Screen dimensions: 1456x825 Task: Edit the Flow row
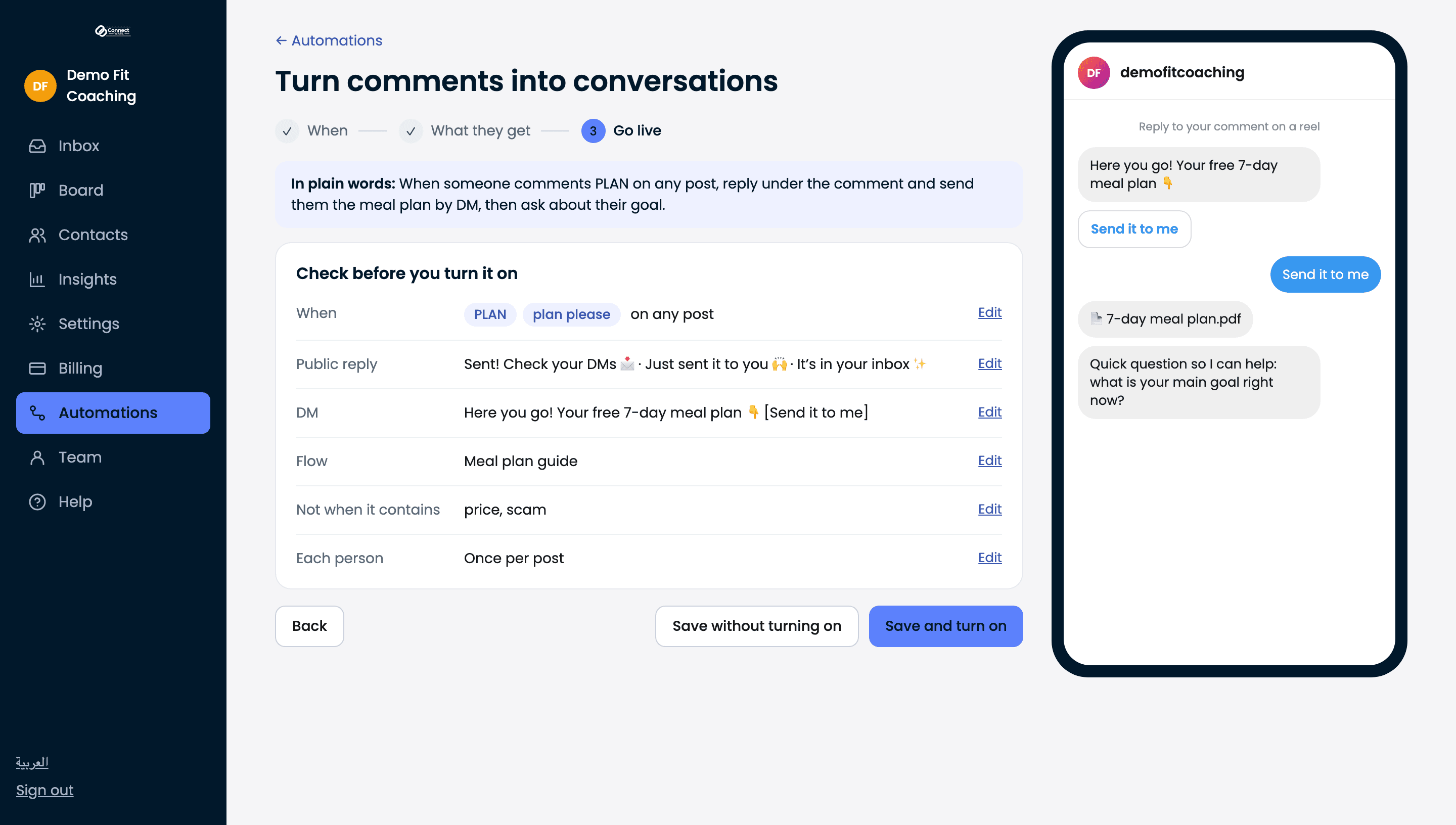click(989, 461)
